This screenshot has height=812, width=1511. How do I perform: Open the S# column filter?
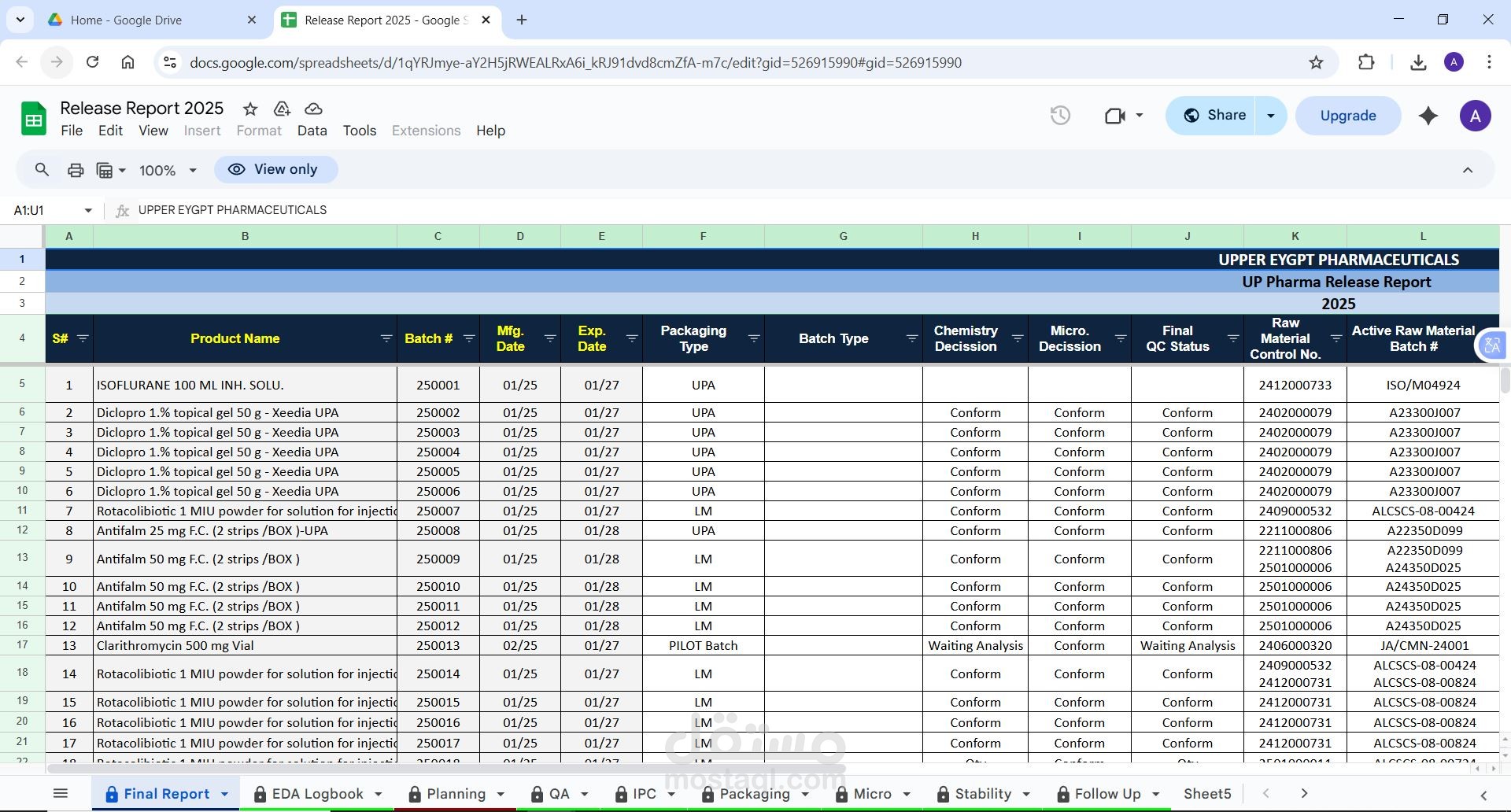(x=83, y=338)
